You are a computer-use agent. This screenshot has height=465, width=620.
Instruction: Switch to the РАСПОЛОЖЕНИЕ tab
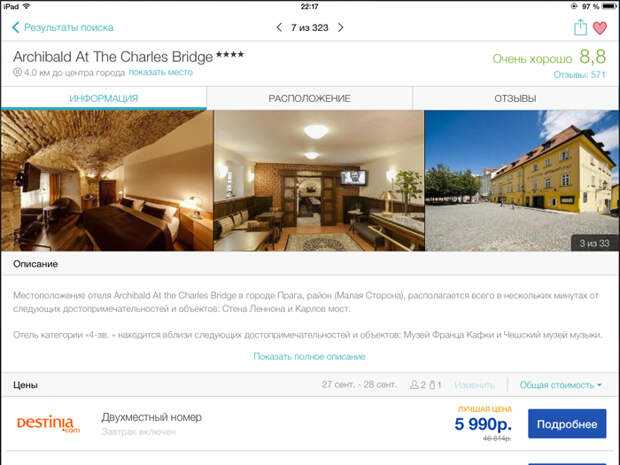tap(310, 98)
